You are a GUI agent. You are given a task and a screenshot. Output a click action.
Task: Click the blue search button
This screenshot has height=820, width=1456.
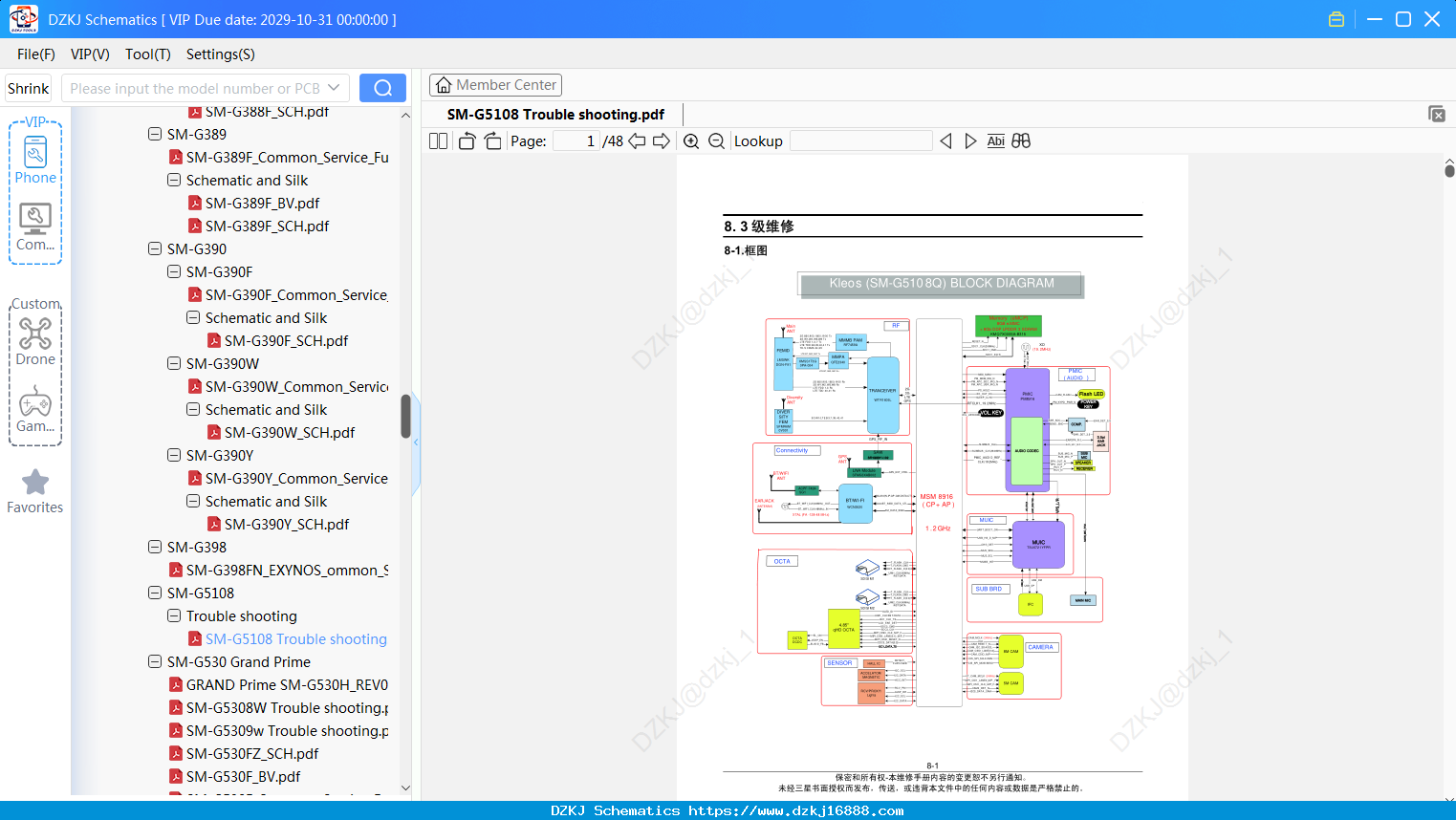click(x=382, y=88)
